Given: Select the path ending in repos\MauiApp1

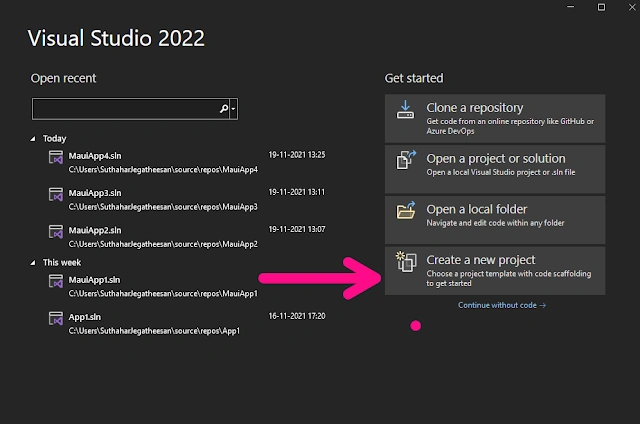Looking at the screenshot, I should tap(163, 293).
